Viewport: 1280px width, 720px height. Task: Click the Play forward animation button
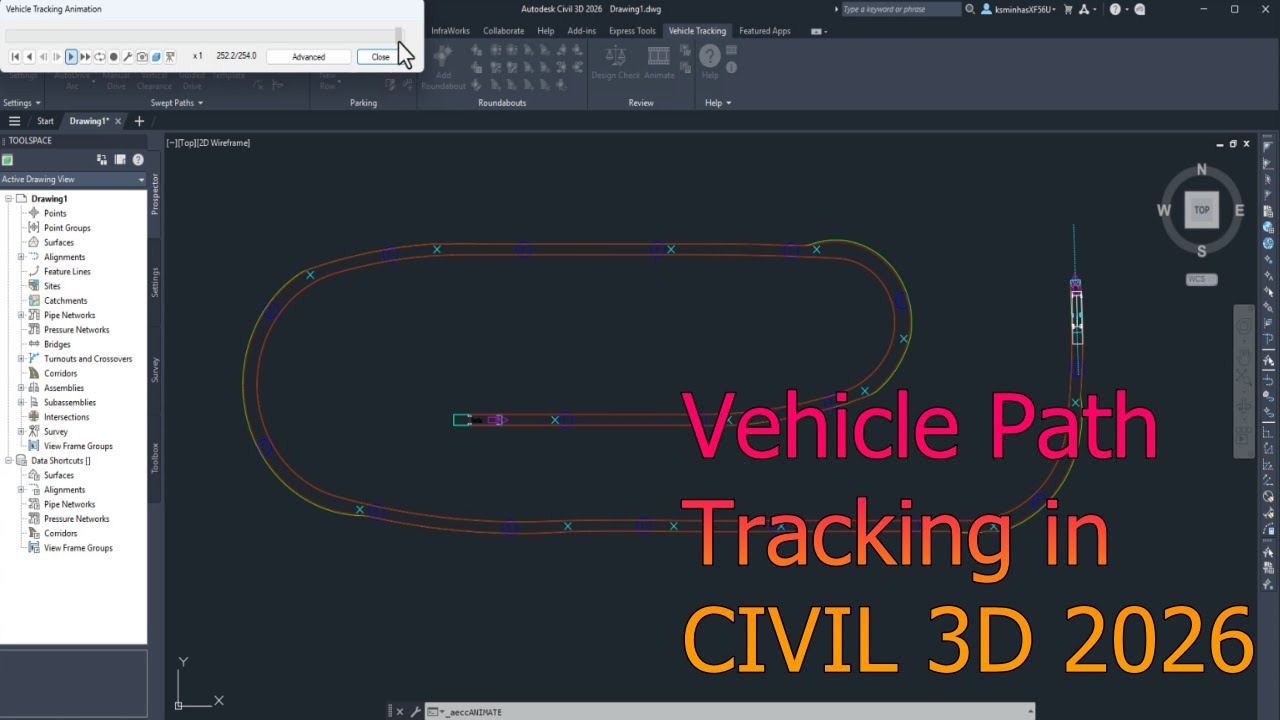pyautogui.click(x=71, y=57)
